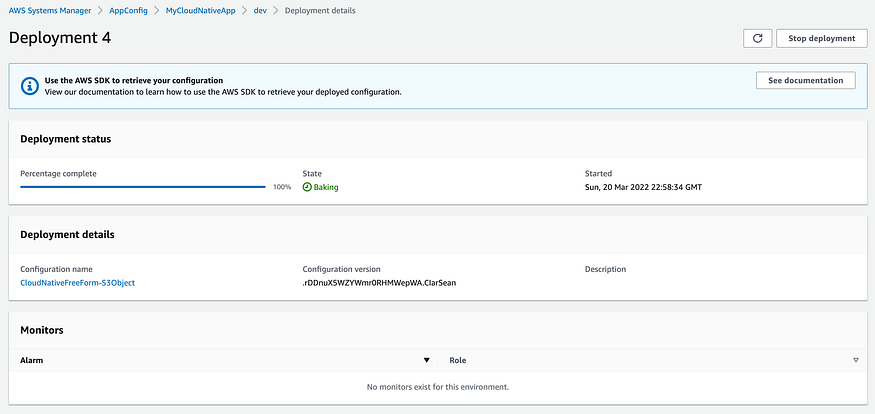Select the Deployment details breadcrumb item

click(320, 11)
